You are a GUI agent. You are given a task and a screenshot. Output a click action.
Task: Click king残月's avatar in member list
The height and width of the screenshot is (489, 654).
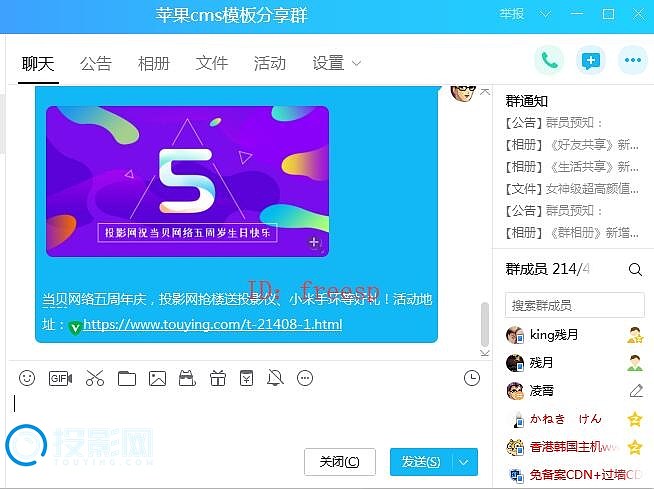515,335
